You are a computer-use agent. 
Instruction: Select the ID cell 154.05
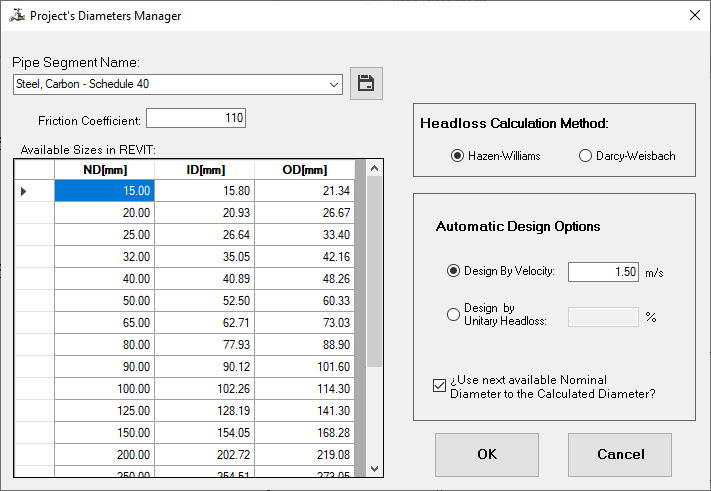pos(205,433)
